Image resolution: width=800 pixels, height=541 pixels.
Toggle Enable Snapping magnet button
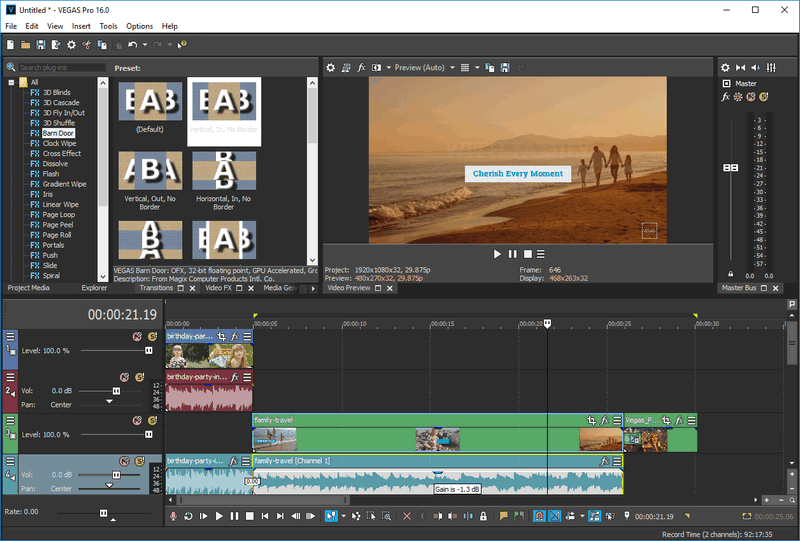pyautogui.click(x=539, y=516)
